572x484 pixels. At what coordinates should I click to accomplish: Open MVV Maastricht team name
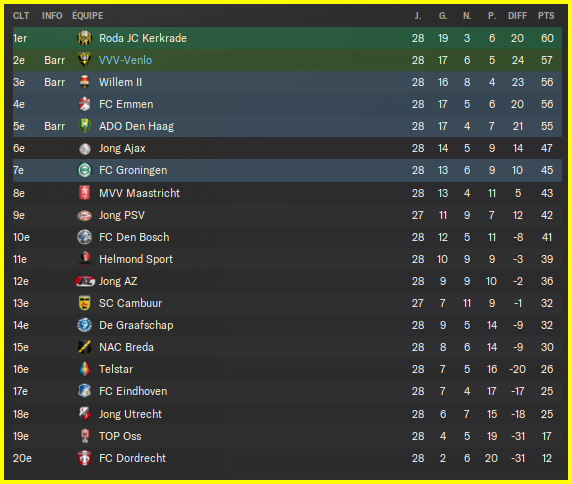pyautogui.click(x=139, y=193)
